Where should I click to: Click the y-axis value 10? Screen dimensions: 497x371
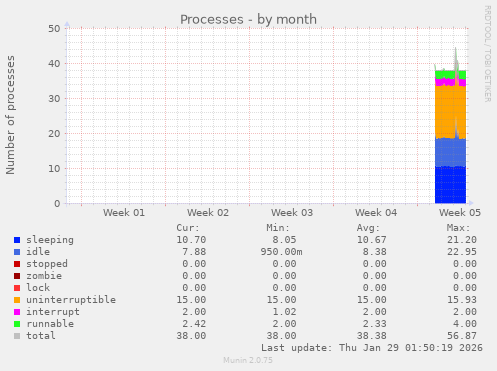(54, 169)
